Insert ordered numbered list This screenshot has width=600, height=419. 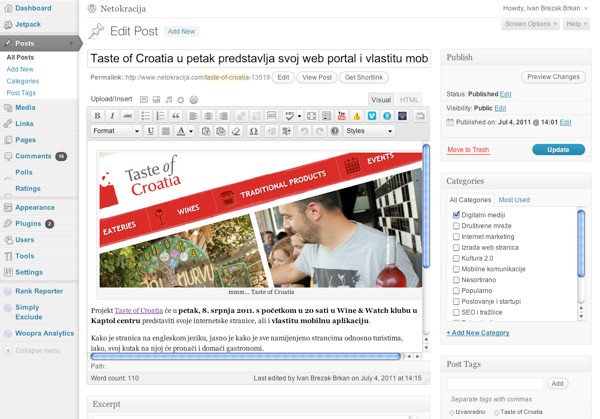pos(160,116)
